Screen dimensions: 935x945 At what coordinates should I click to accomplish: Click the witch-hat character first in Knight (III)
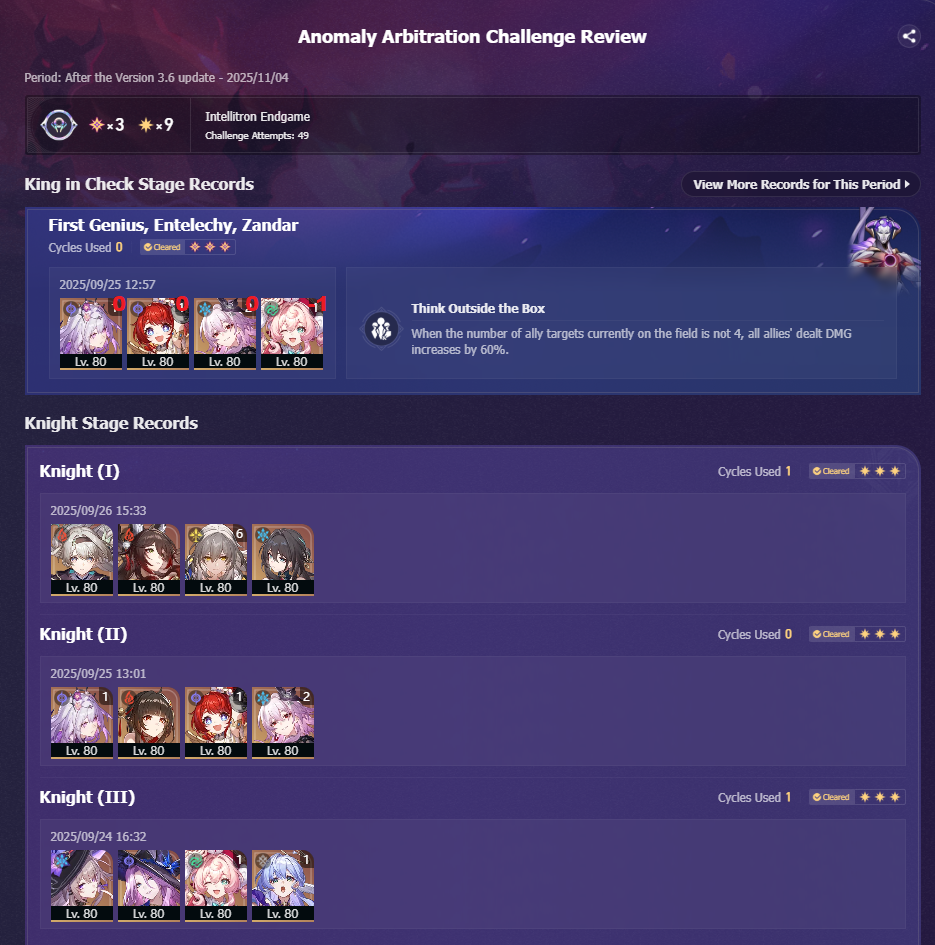coord(82,885)
